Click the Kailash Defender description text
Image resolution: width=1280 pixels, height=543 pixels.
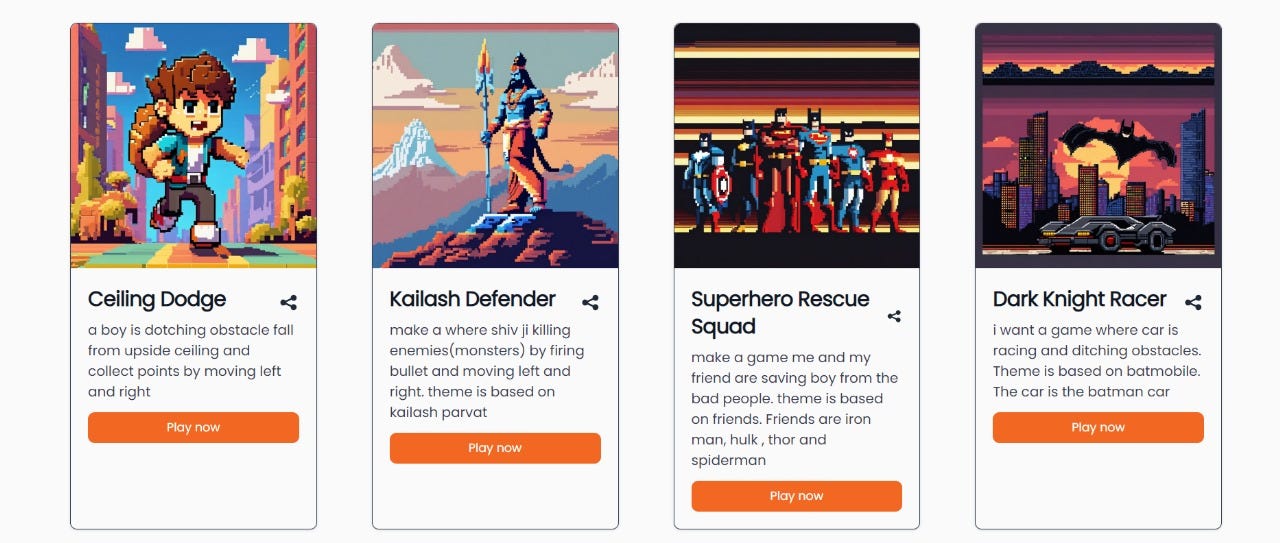487,371
